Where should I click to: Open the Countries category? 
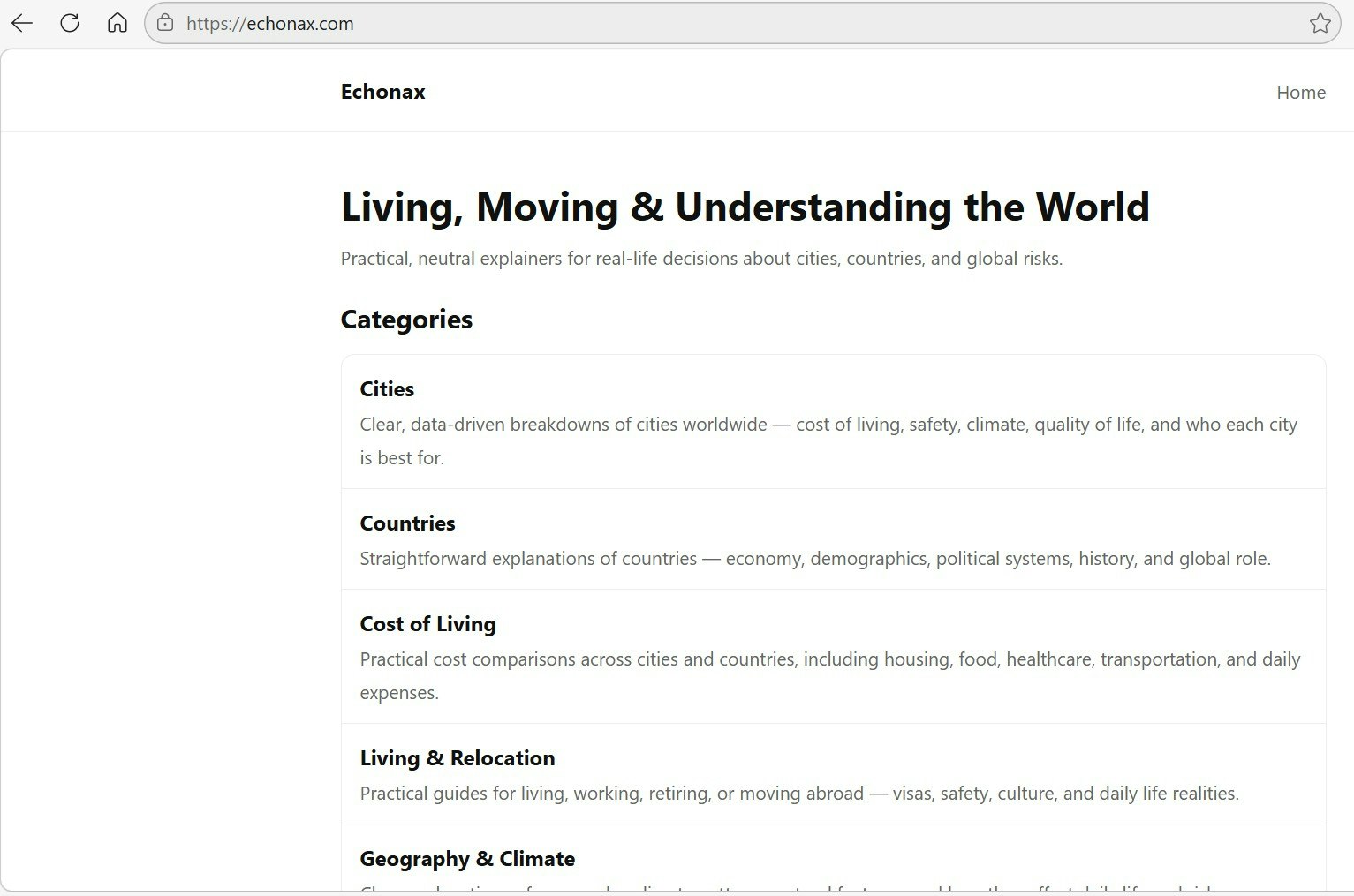pyautogui.click(x=407, y=523)
